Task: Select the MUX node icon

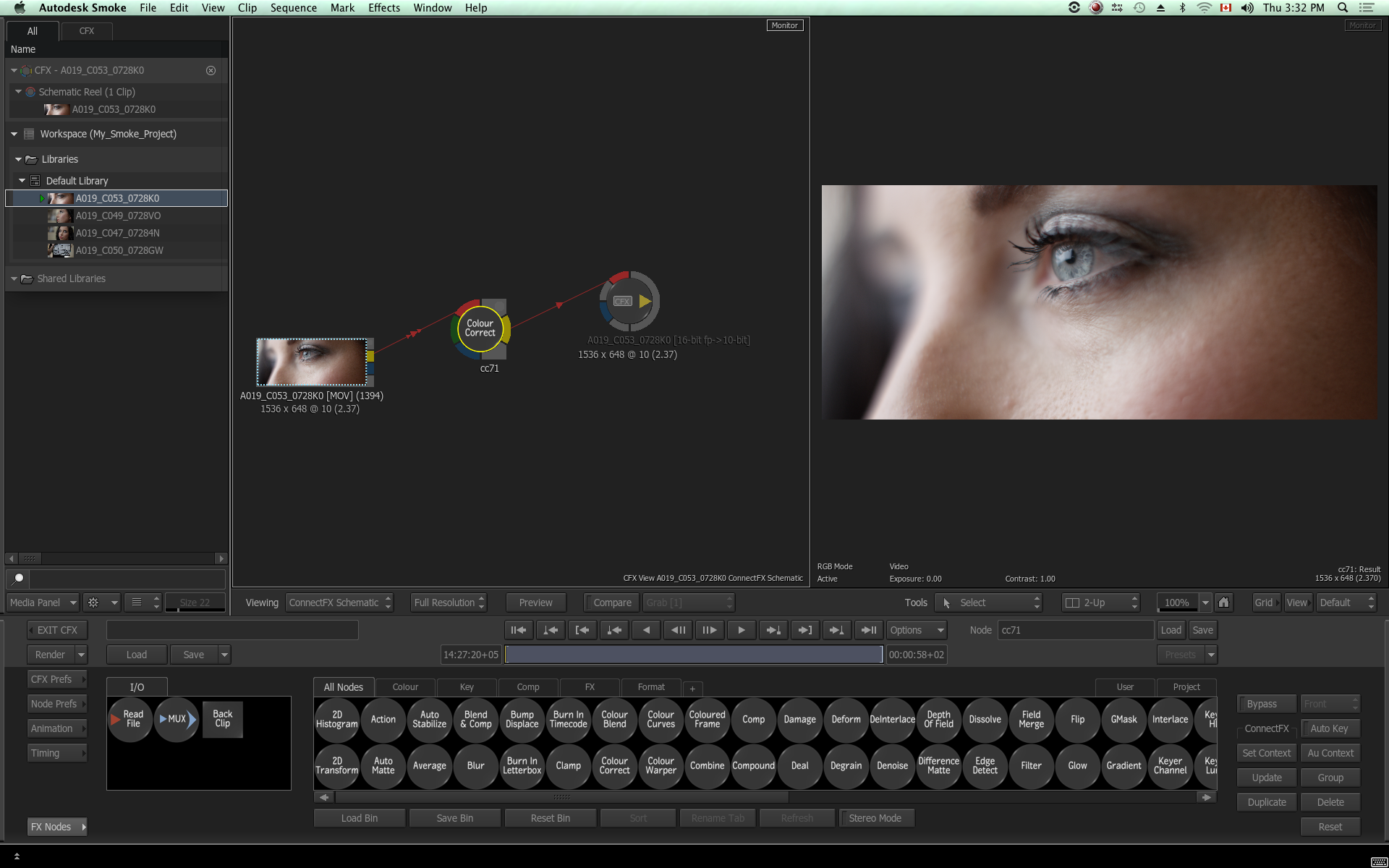Action: 177,719
